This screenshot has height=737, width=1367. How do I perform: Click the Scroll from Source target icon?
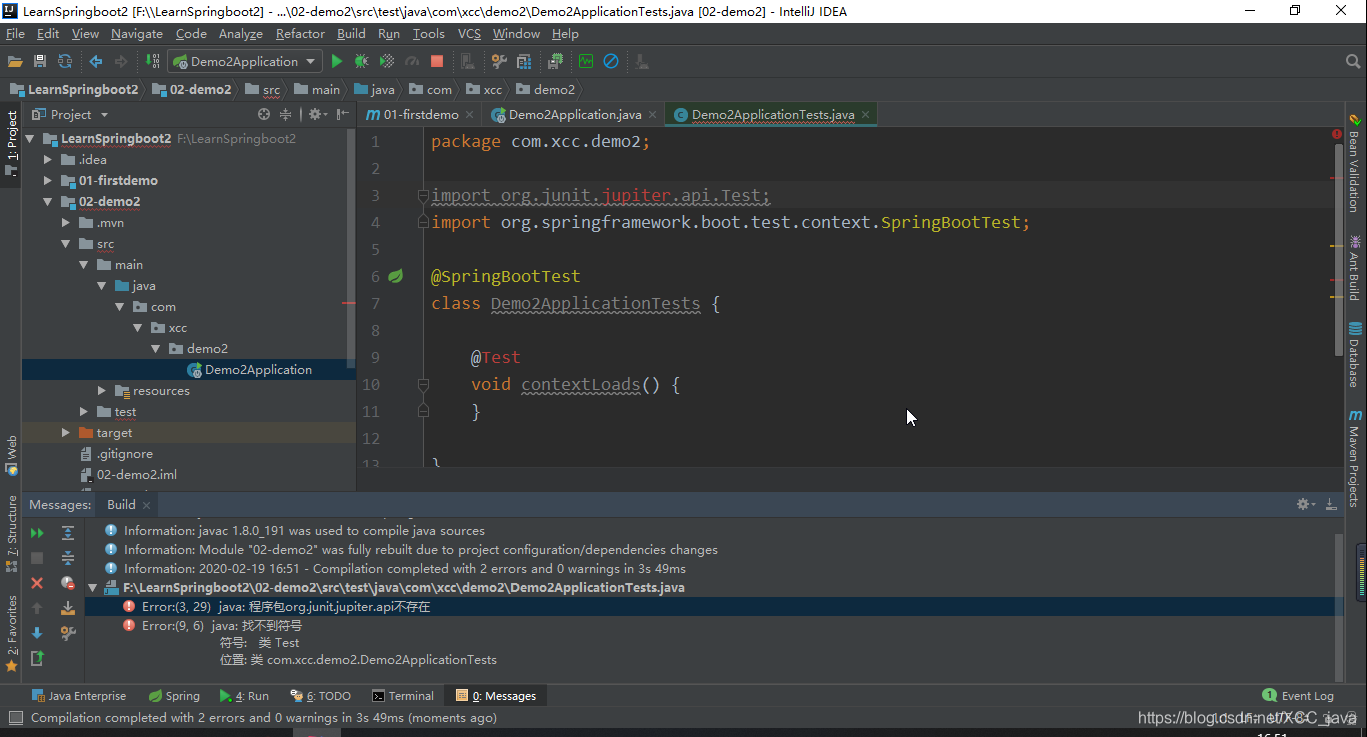click(264, 114)
